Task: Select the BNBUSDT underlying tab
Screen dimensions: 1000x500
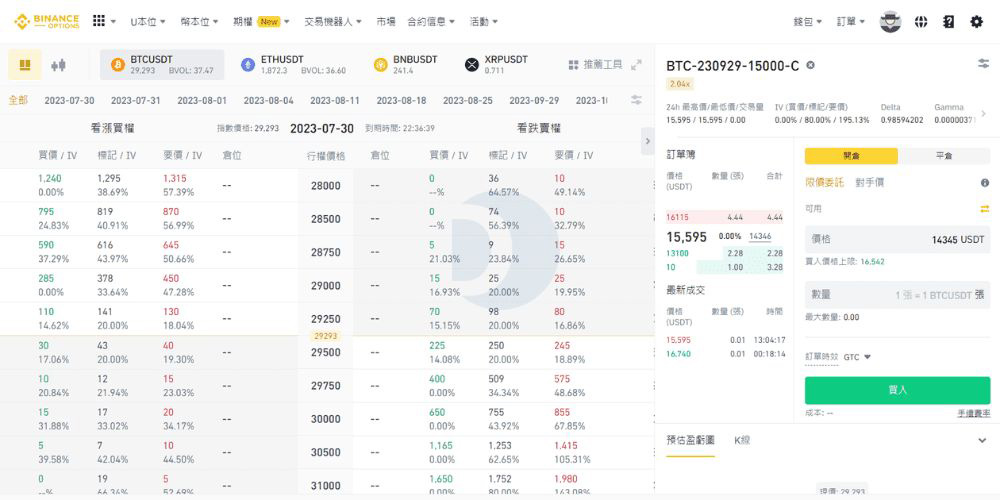Action: [406, 64]
